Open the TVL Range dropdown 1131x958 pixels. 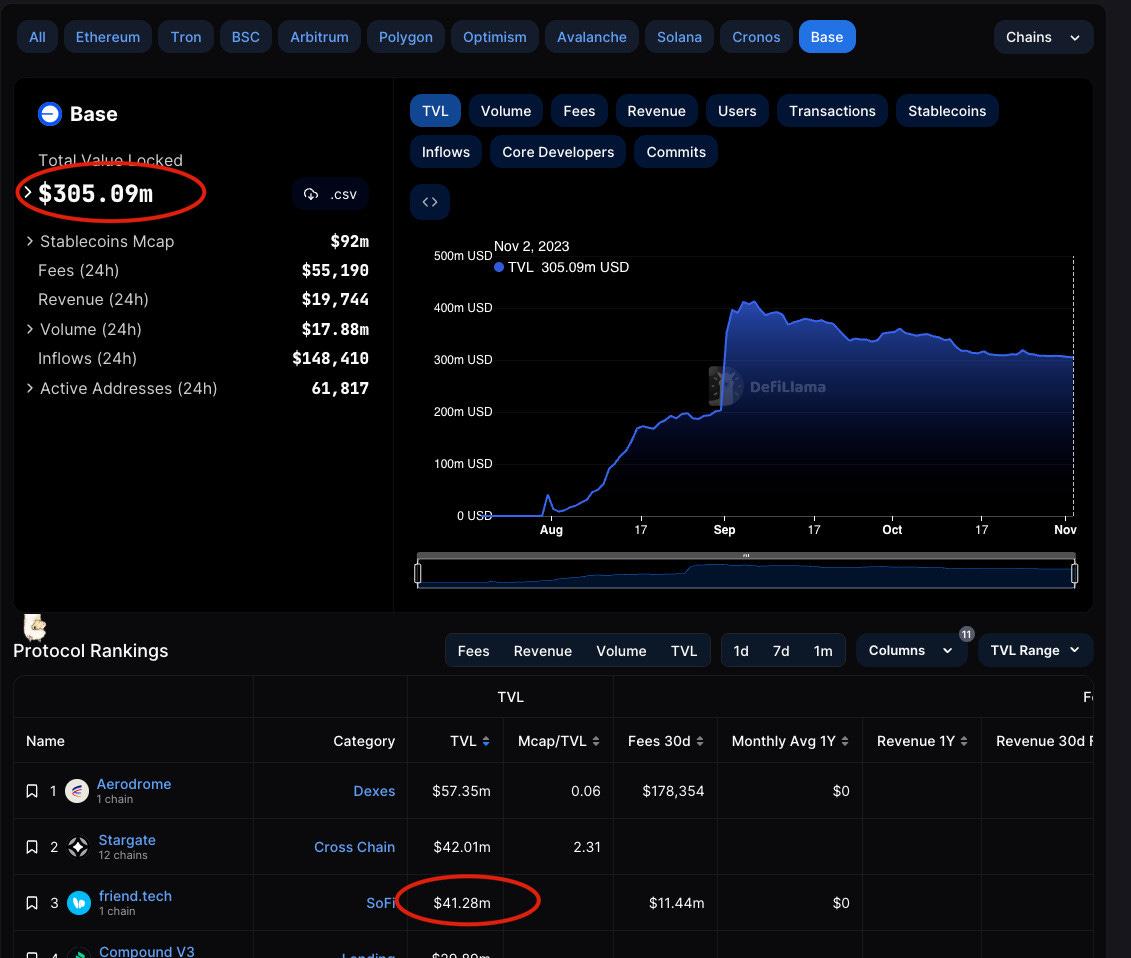[x=1036, y=651]
